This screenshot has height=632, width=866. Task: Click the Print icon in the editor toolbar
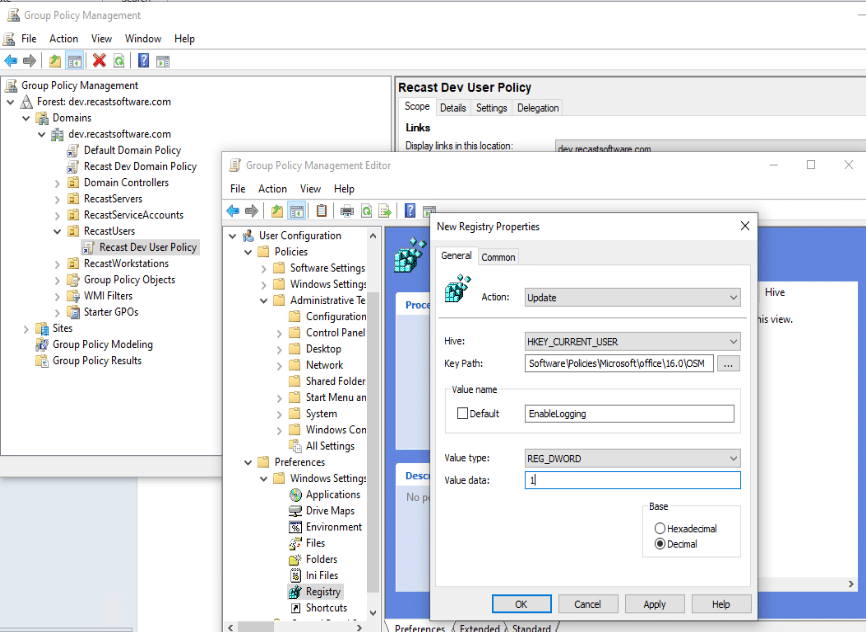point(346,210)
